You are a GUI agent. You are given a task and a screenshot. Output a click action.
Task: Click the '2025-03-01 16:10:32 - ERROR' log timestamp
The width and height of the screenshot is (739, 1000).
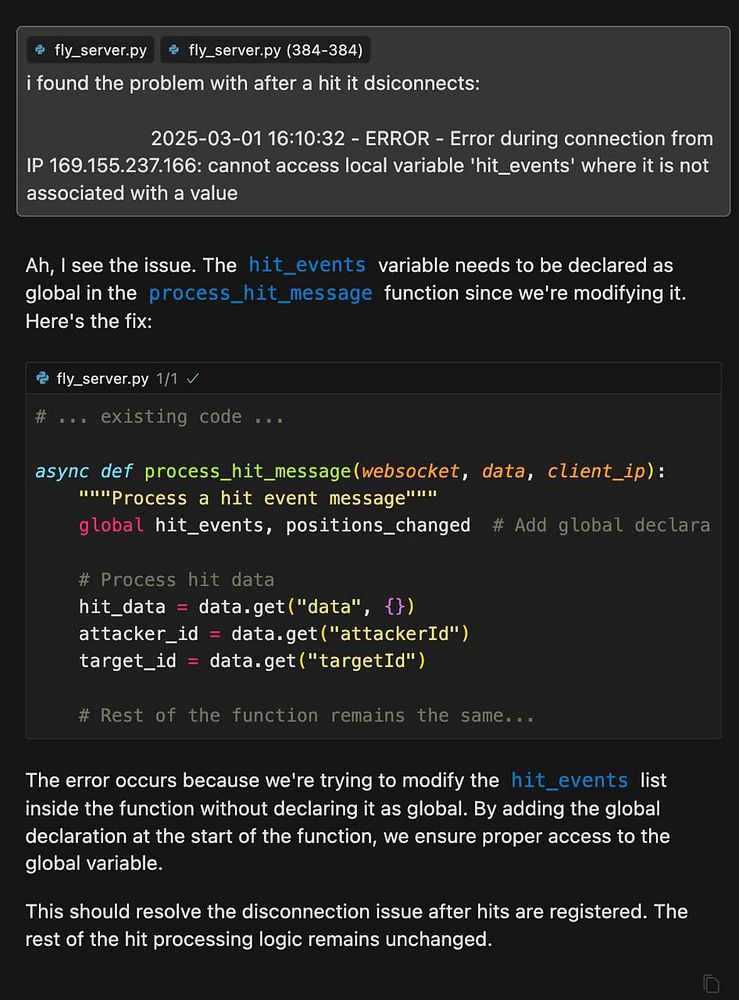(x=290, y=138)
